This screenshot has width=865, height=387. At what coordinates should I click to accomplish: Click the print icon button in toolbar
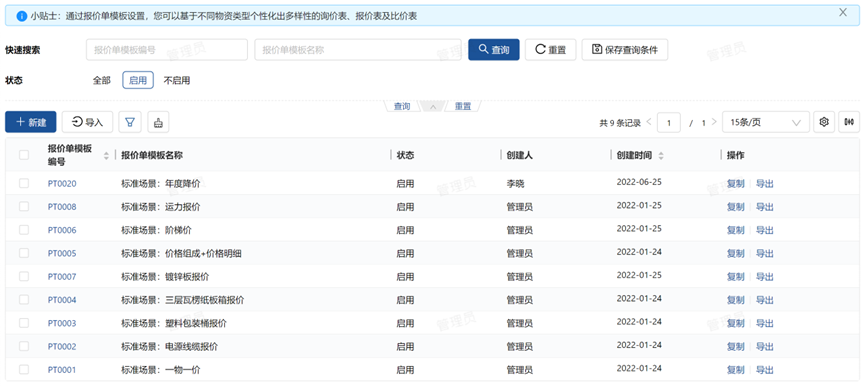(158, 122)
